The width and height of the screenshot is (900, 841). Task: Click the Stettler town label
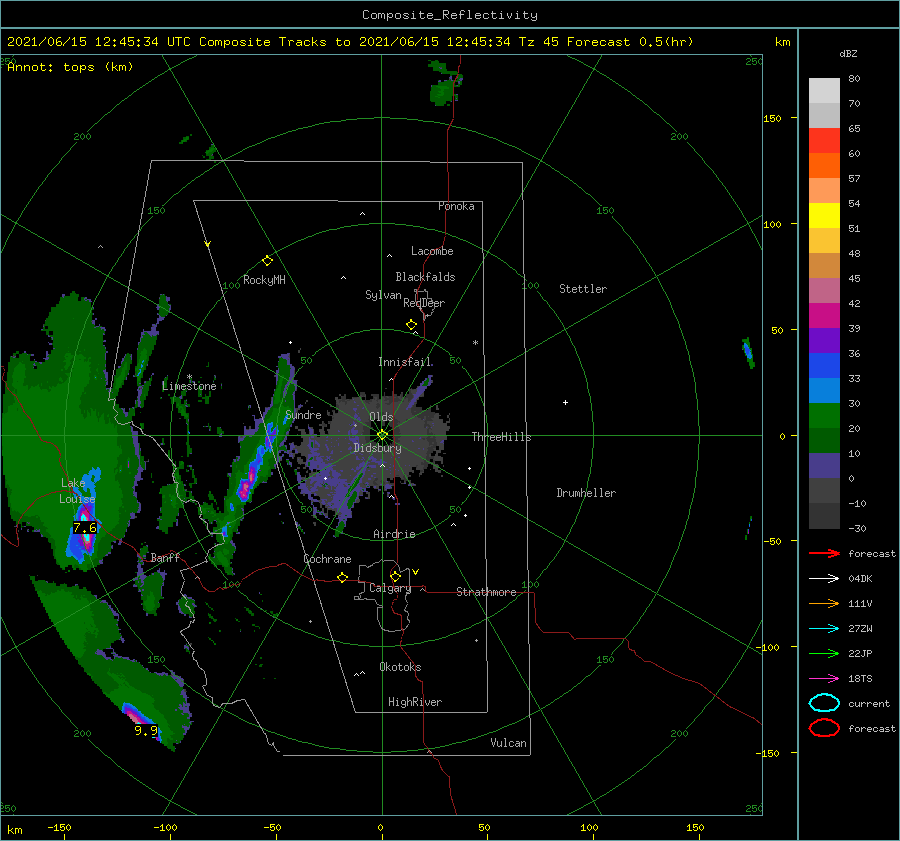click(x=583, y=289)
